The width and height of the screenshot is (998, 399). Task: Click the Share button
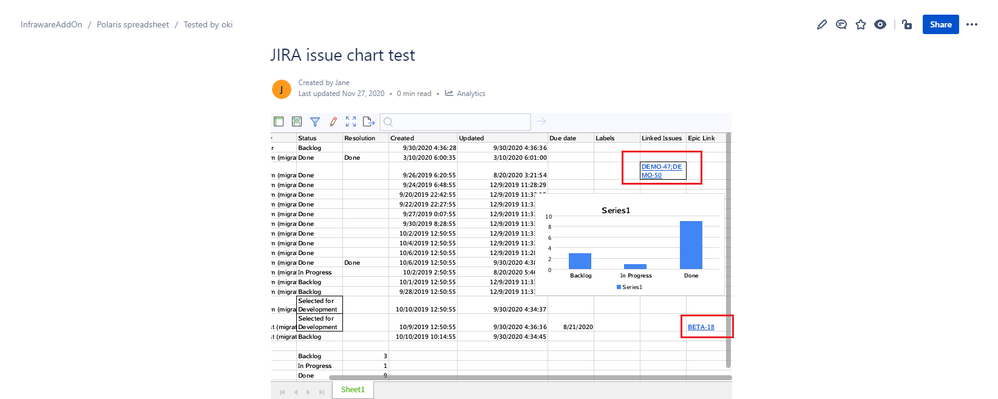(941, 25)
